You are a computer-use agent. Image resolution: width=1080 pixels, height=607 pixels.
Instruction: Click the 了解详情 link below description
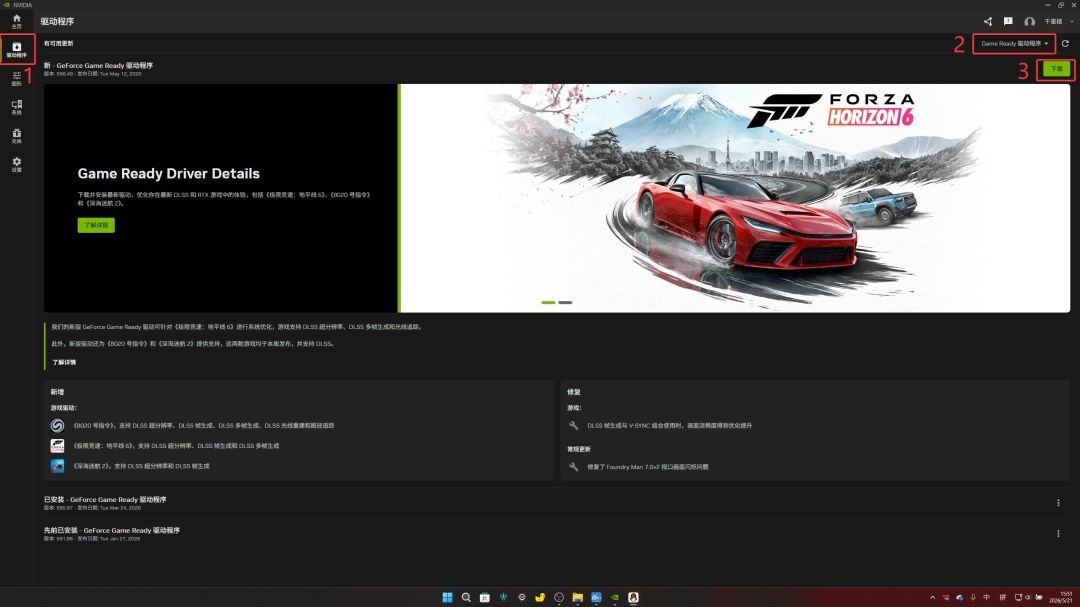coord(64,362)
